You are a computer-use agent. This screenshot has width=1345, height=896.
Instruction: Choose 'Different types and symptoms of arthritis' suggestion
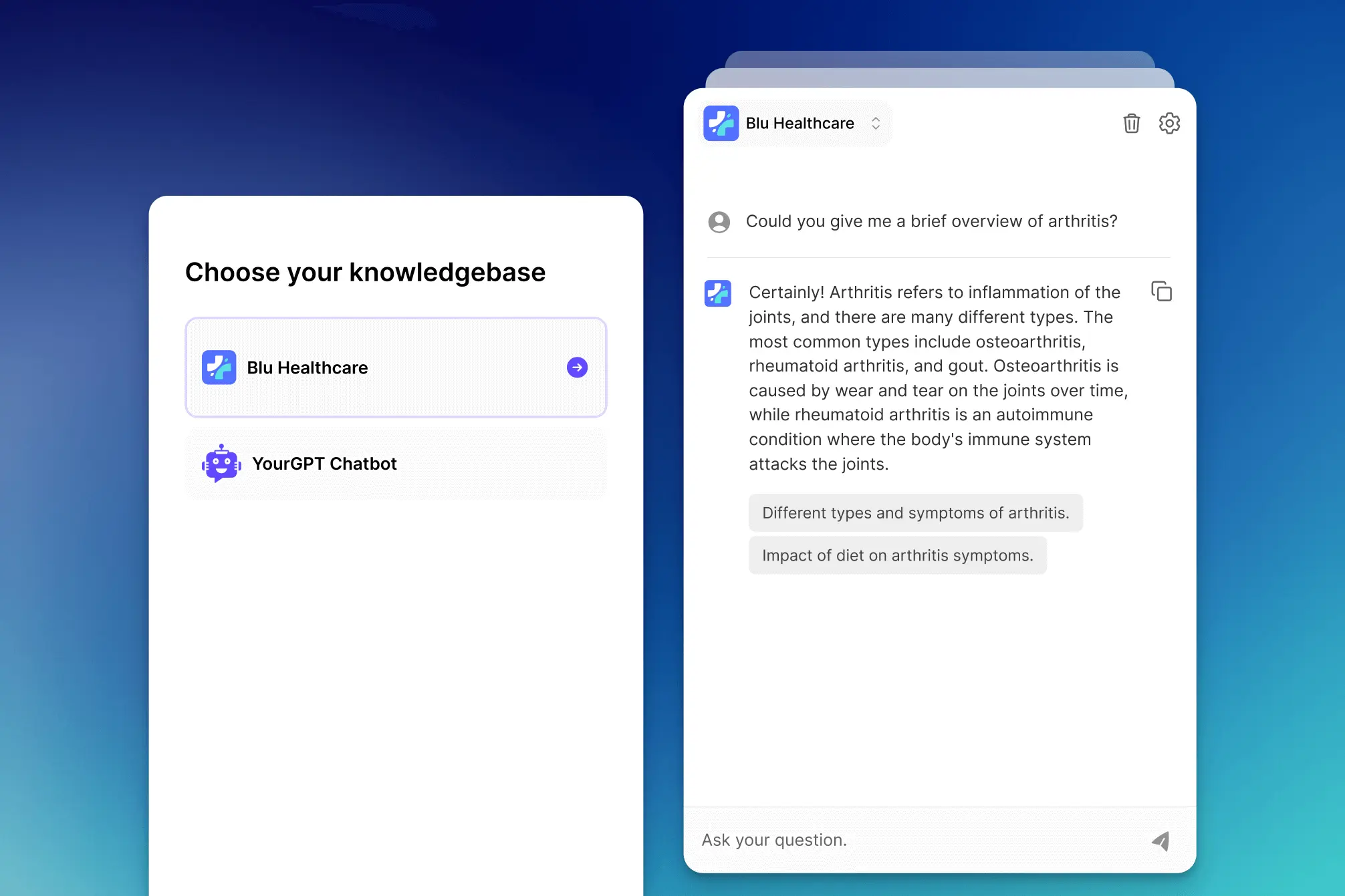[915, 513]
